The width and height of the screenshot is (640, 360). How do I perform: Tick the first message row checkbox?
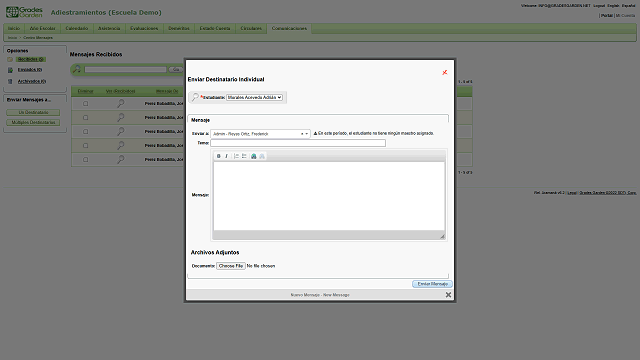(86, 104)
